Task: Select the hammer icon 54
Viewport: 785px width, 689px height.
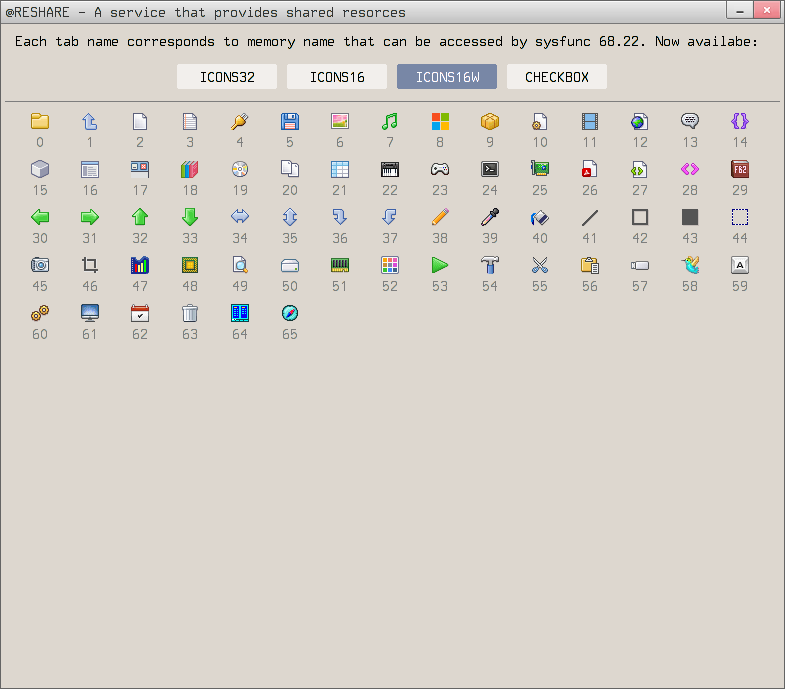Action: 490,265
